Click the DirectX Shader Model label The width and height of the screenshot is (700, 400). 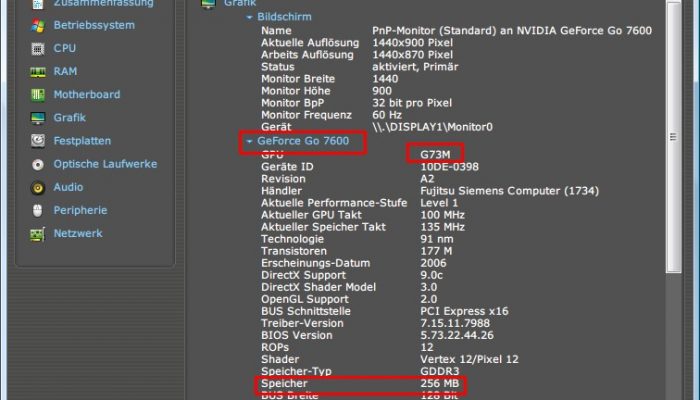(319, 288)
